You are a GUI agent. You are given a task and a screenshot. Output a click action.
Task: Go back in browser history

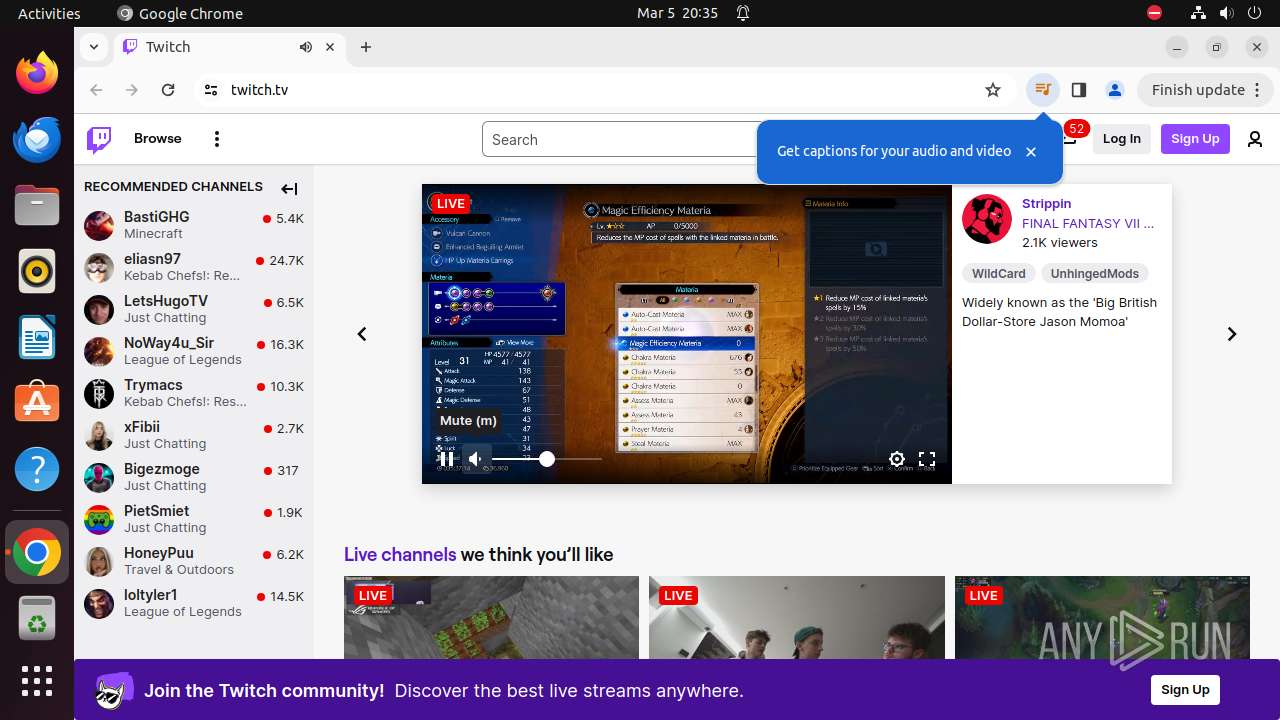(x=96, y=90)
